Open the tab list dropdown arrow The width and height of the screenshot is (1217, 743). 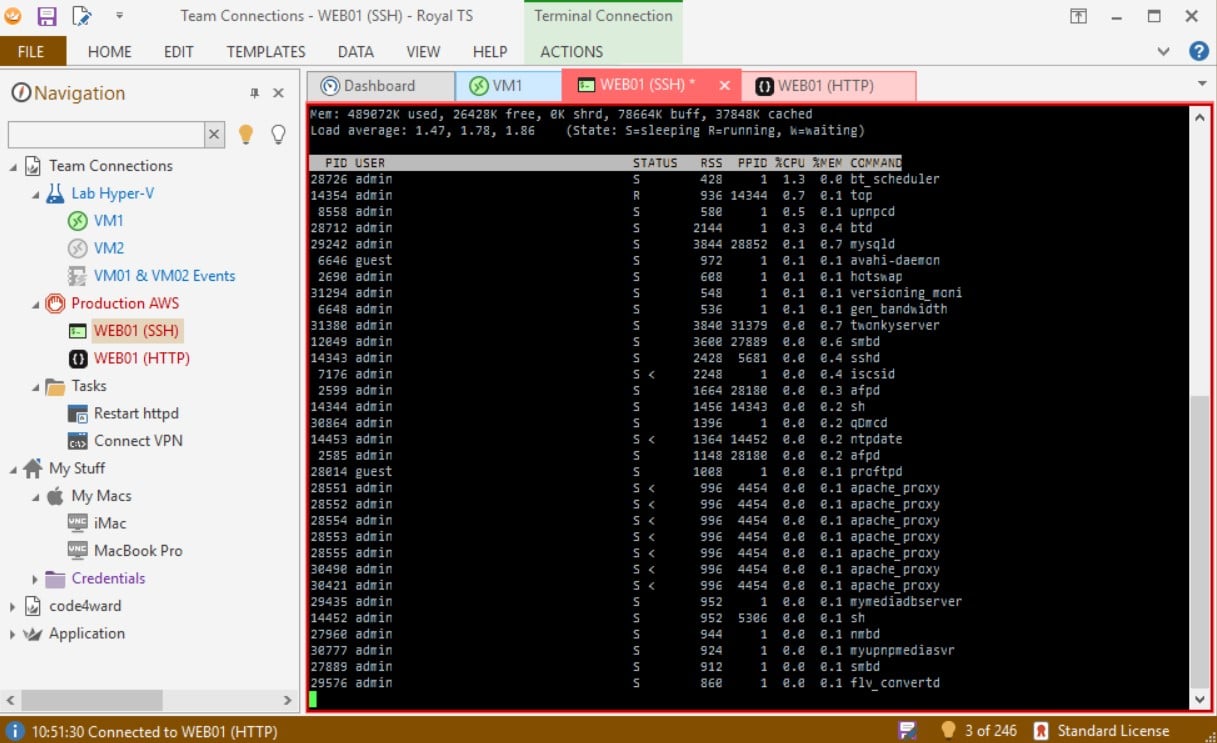(1201, 83)
